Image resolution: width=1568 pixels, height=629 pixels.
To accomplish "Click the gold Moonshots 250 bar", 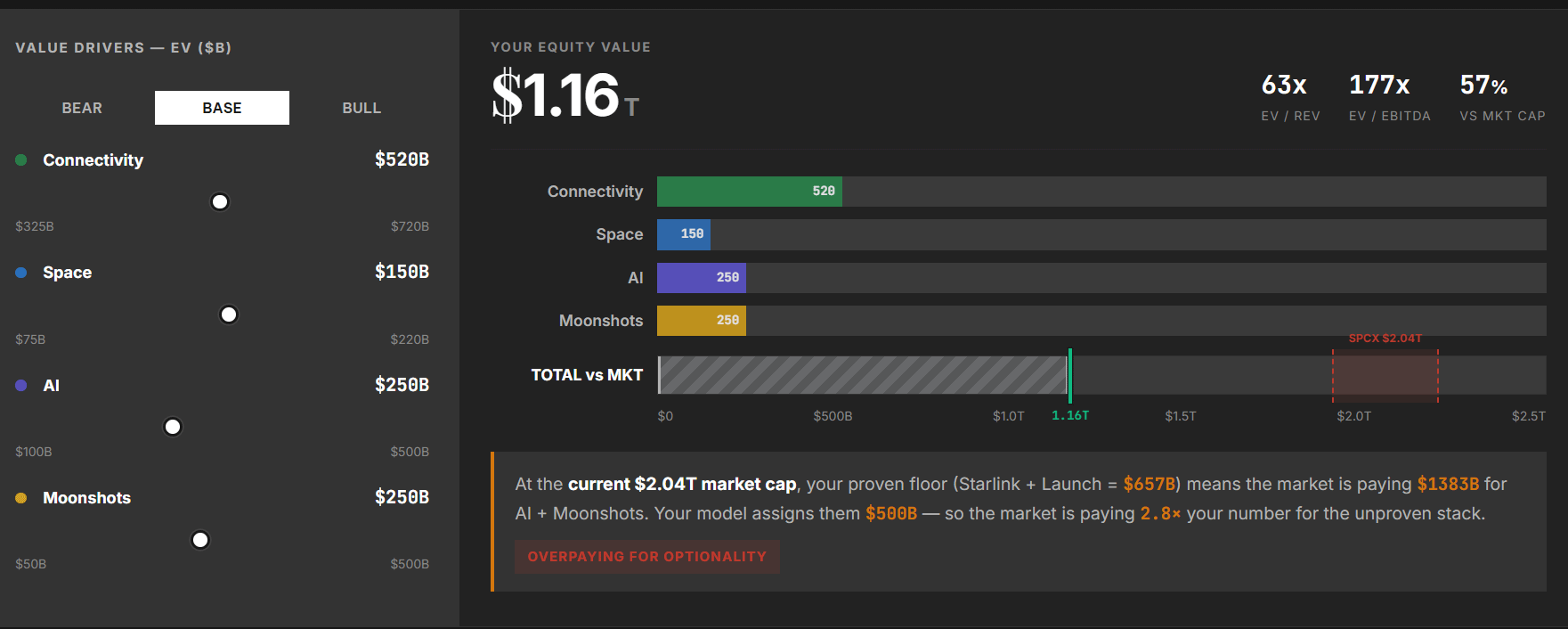I will (x=702, y=321).
